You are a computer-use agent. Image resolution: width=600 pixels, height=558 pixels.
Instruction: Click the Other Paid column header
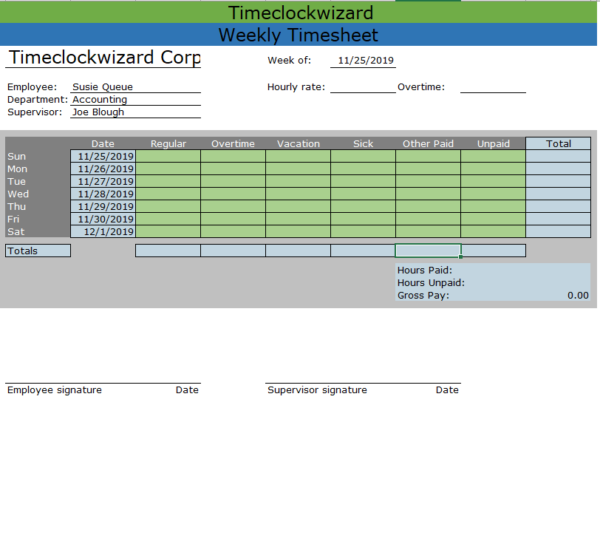click(x=428, y=144)
